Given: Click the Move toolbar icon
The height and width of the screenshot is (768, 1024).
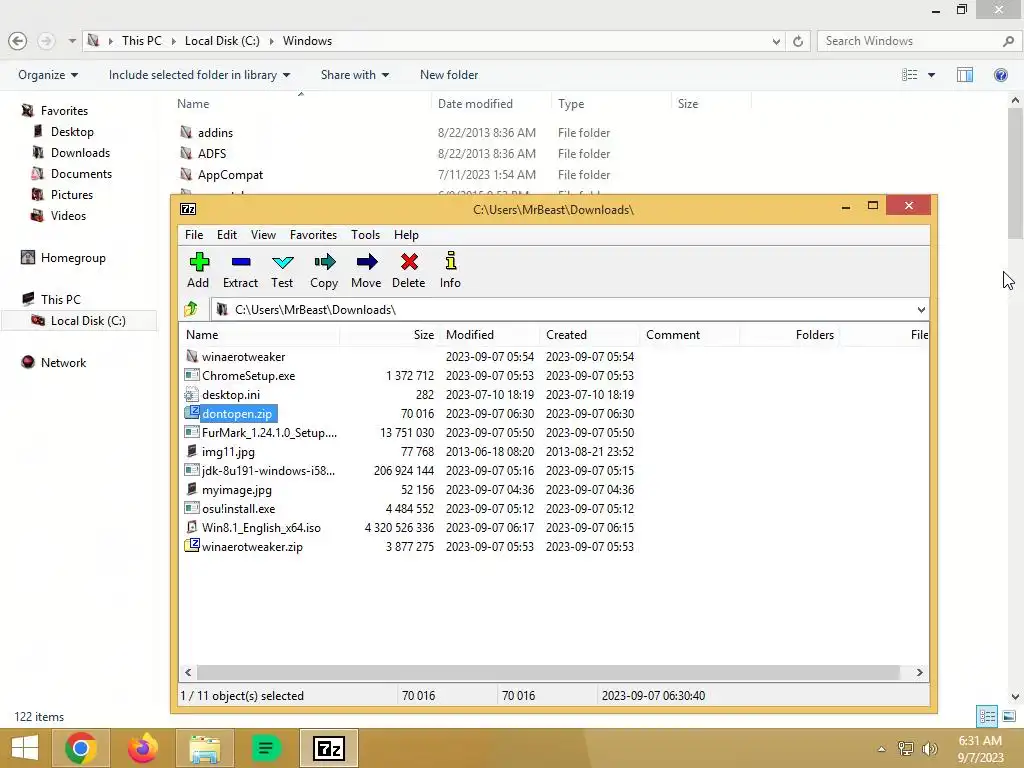Looking at the screenshot, I should [x=366, y=263].
